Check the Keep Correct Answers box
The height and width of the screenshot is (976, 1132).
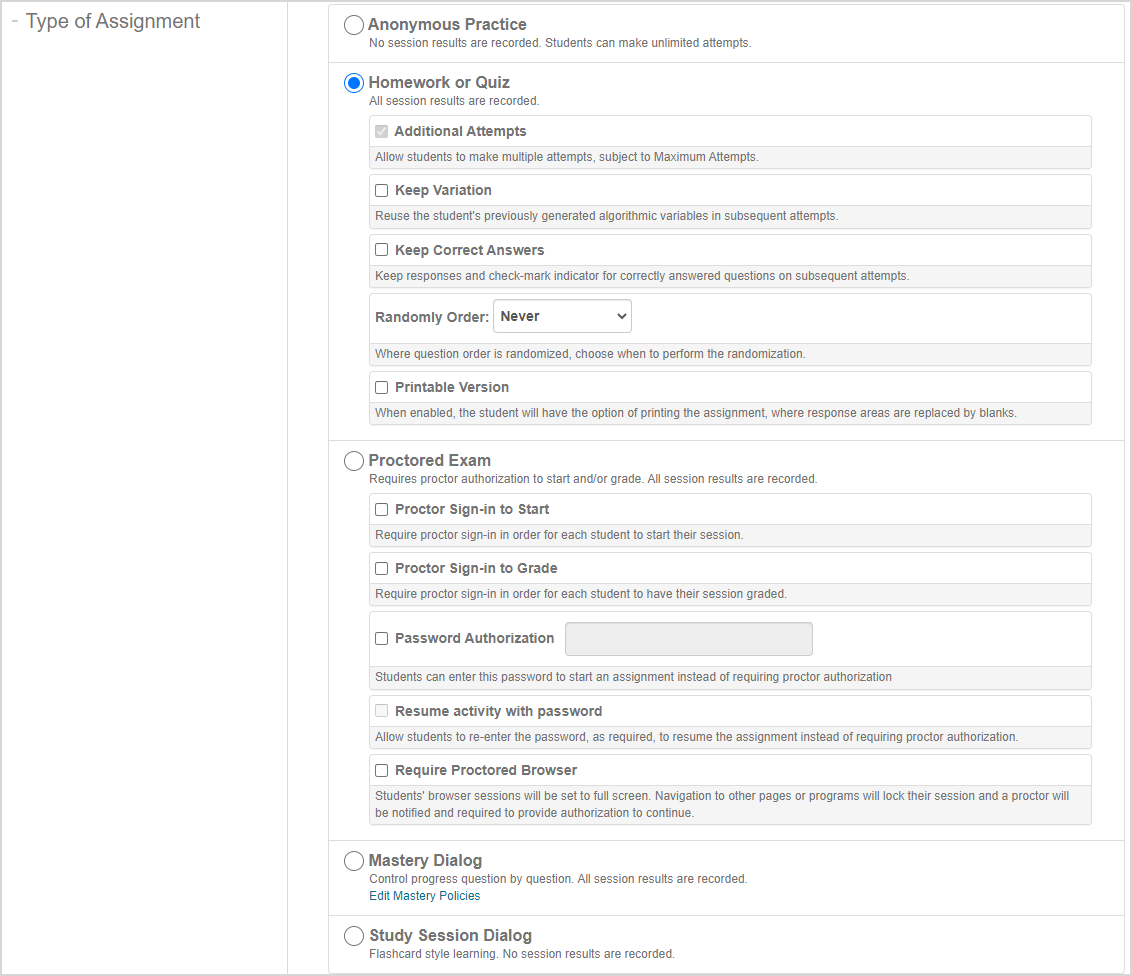[382, 250]
